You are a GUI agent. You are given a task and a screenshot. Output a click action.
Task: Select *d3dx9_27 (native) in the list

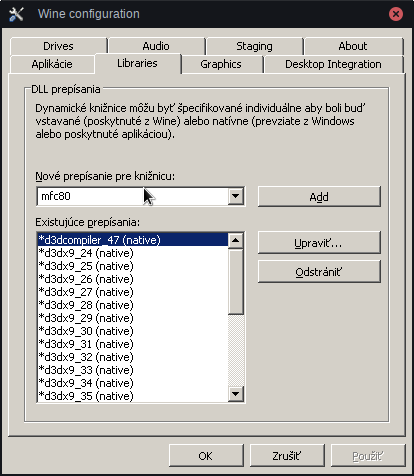coord(133,292)
